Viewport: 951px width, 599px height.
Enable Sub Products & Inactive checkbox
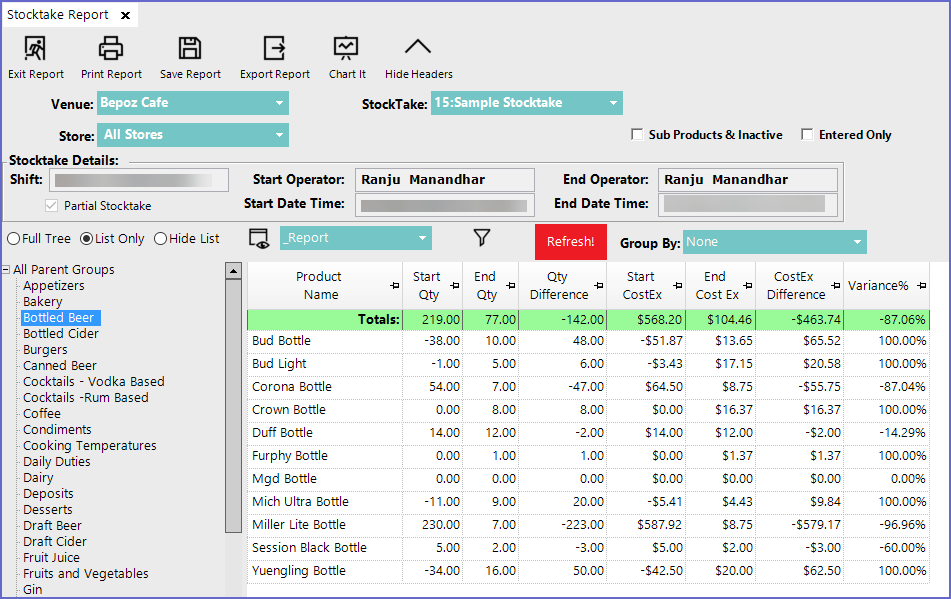click(x=637, y=135)
